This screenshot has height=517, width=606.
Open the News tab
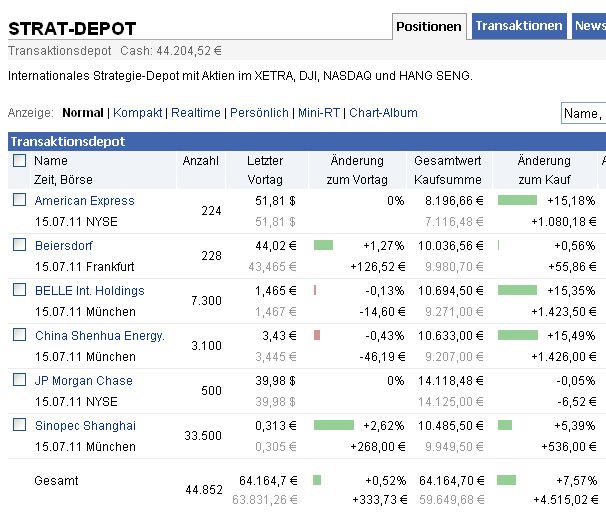pyautogui.click(x=589, y=26)
